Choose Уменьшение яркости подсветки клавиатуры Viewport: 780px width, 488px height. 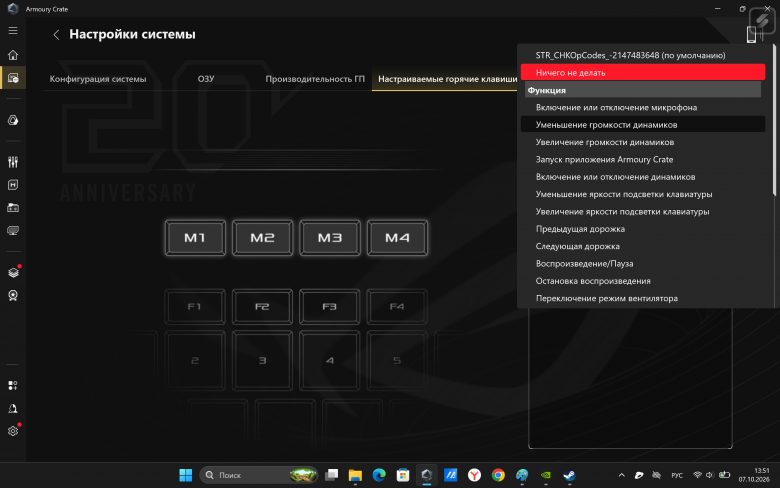pyautogui.click(x=643, y=194)
